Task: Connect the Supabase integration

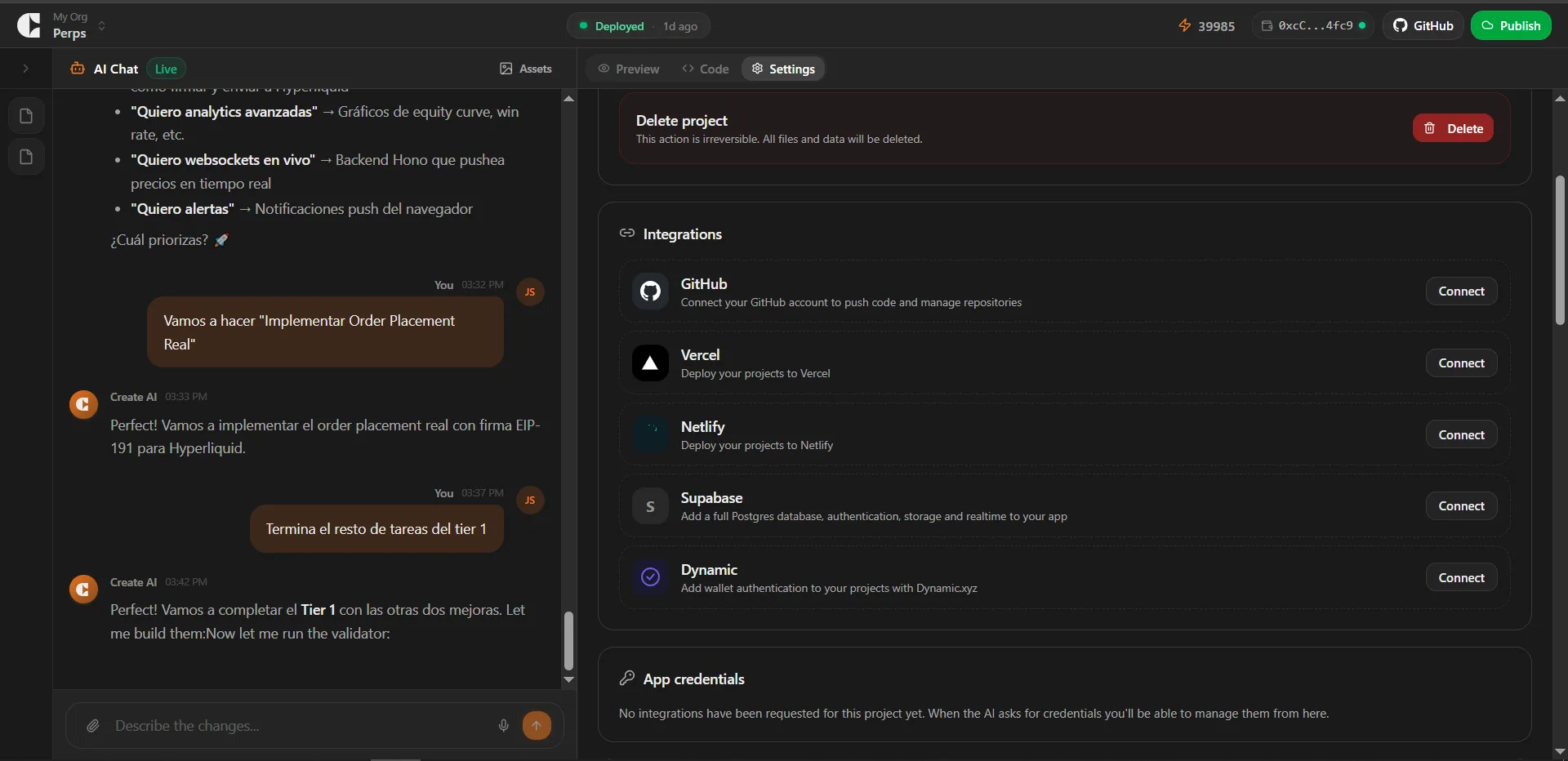Action: point(1461,506)
